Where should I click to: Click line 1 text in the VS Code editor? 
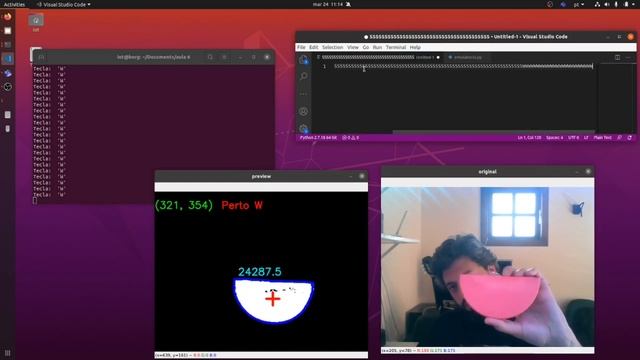click(x=463, y=66)
